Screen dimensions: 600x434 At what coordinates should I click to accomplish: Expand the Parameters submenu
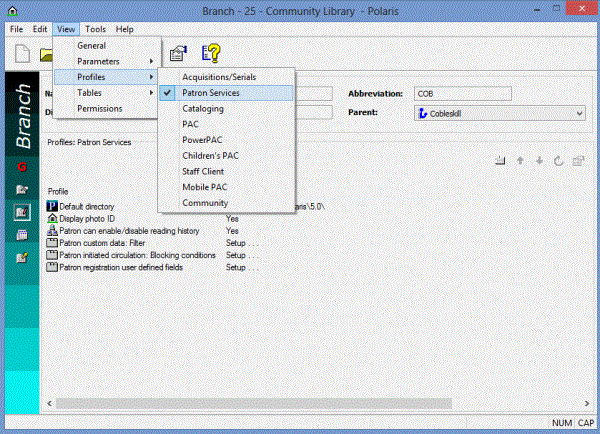pyautogui.click(x=106, y=61)
